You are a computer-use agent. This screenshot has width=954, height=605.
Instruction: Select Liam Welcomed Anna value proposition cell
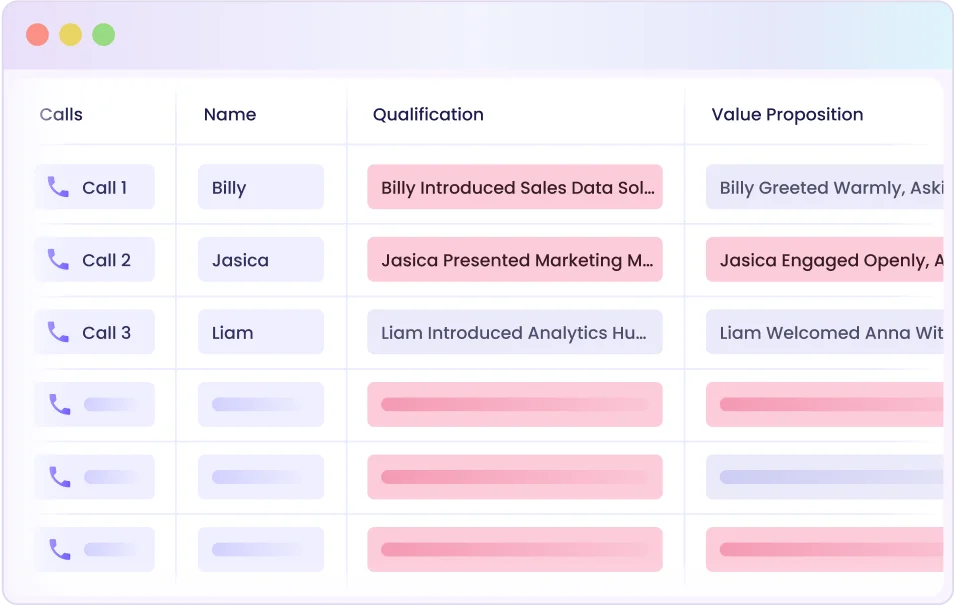826,333
